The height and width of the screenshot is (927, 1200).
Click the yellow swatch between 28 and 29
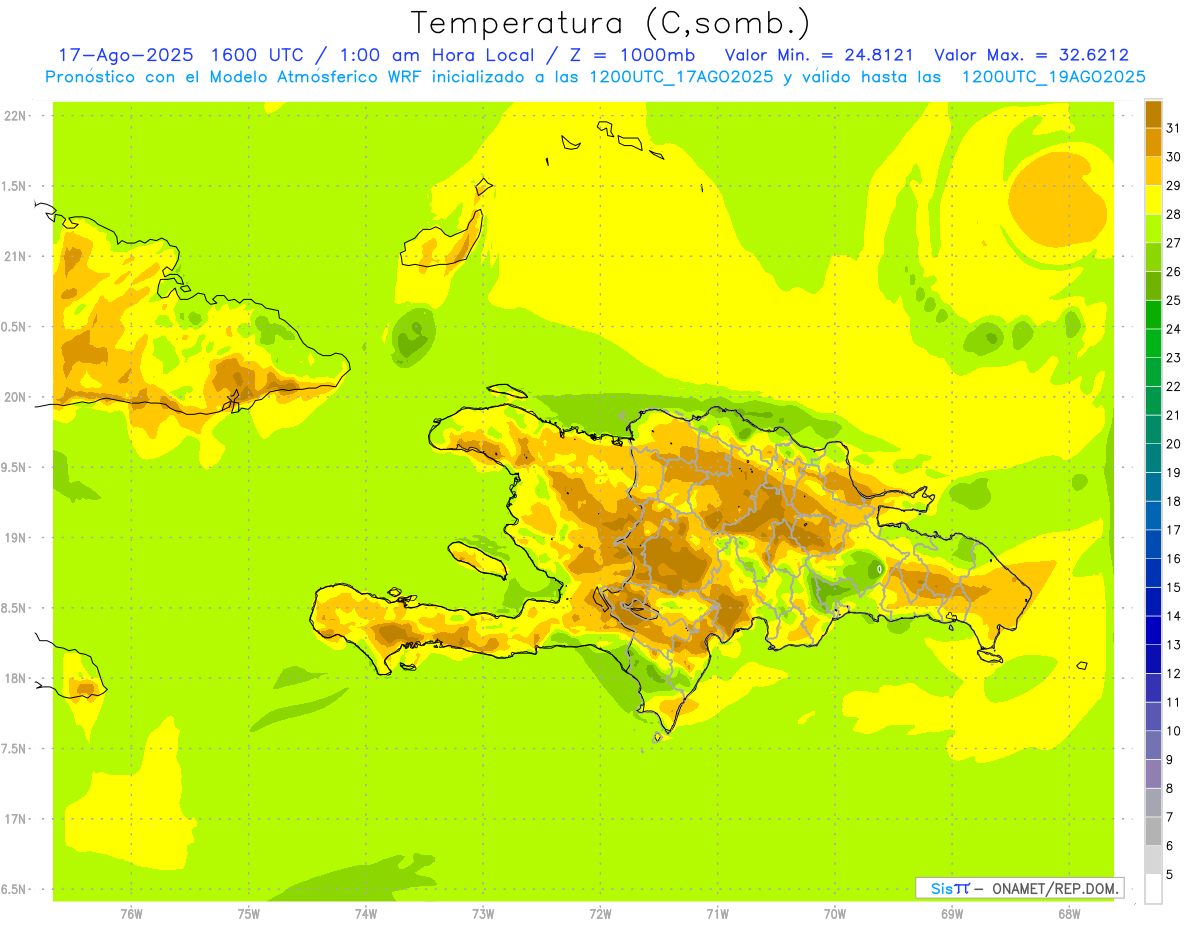1153,200
